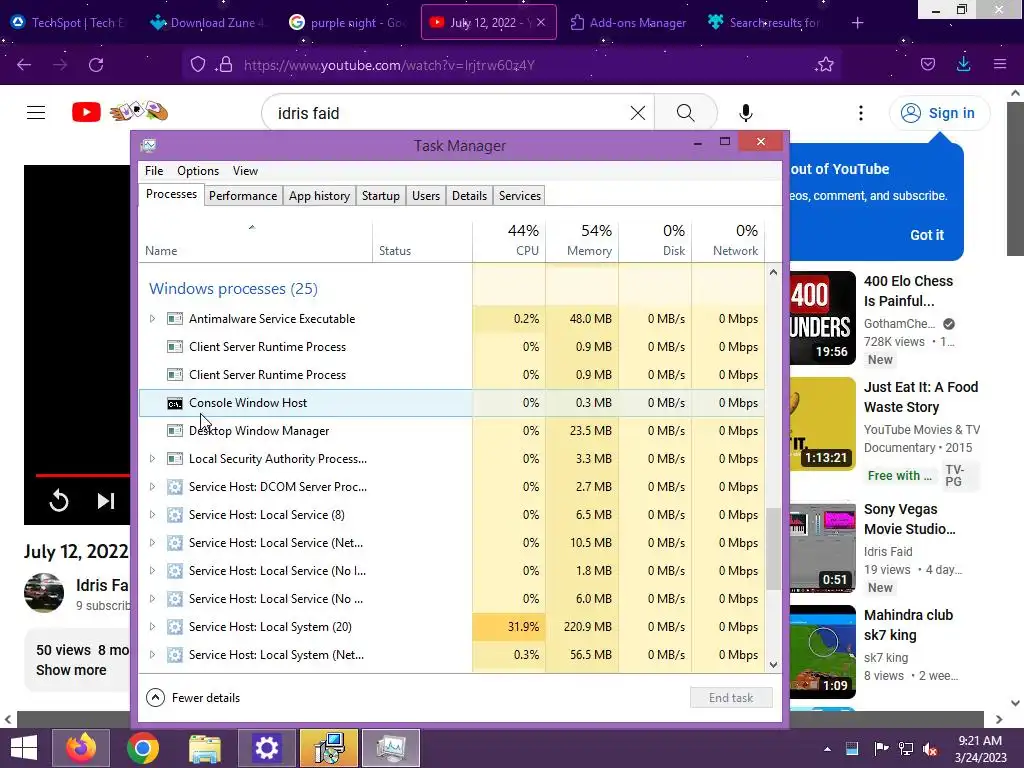Screen dimensions: 1024x768
Task: Open the Idris Faid channel avatar
Action: point(44,592)
